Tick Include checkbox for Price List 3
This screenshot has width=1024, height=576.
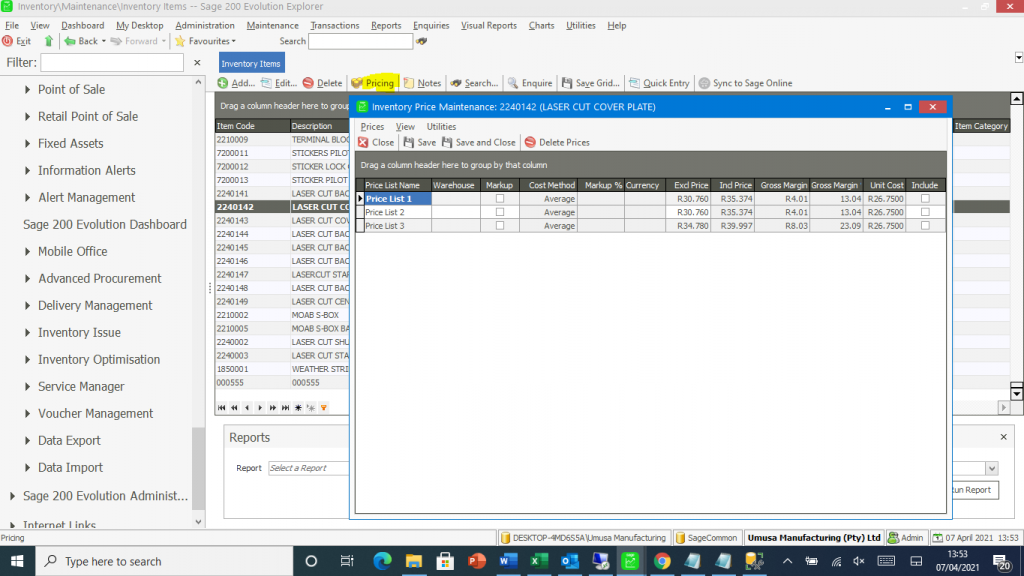pyautogui.click(x=925, y=226)
